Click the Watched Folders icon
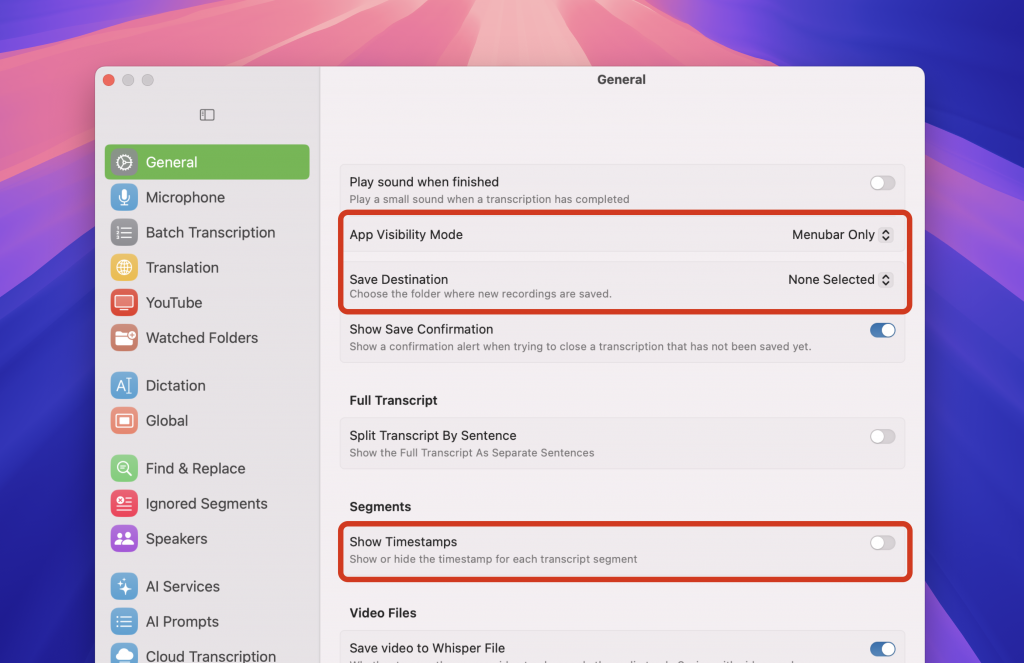The height and width of the screenshot is (663, 1024). pos(124,337)
